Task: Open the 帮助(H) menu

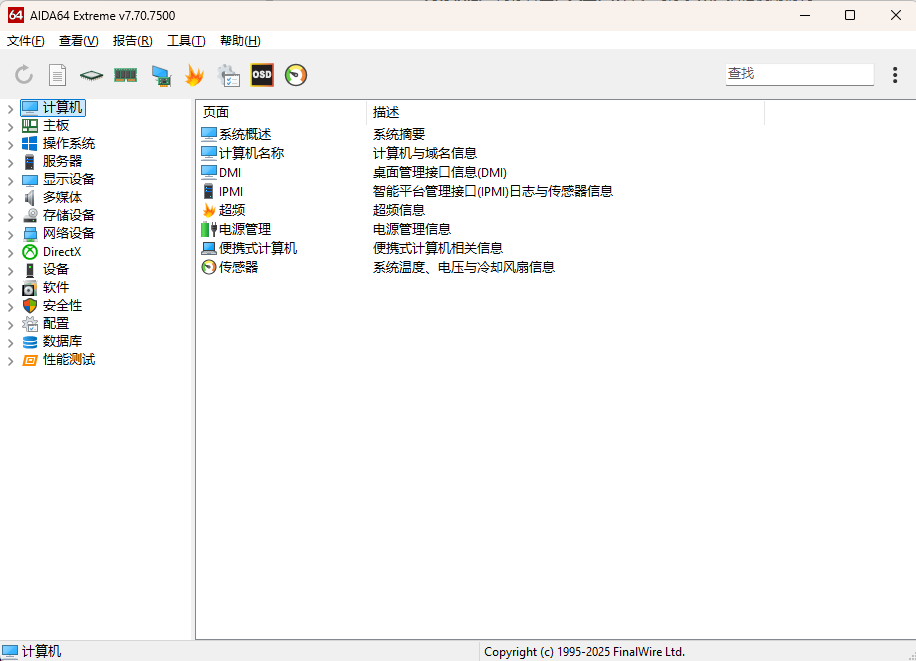Action: click(240, 40)
